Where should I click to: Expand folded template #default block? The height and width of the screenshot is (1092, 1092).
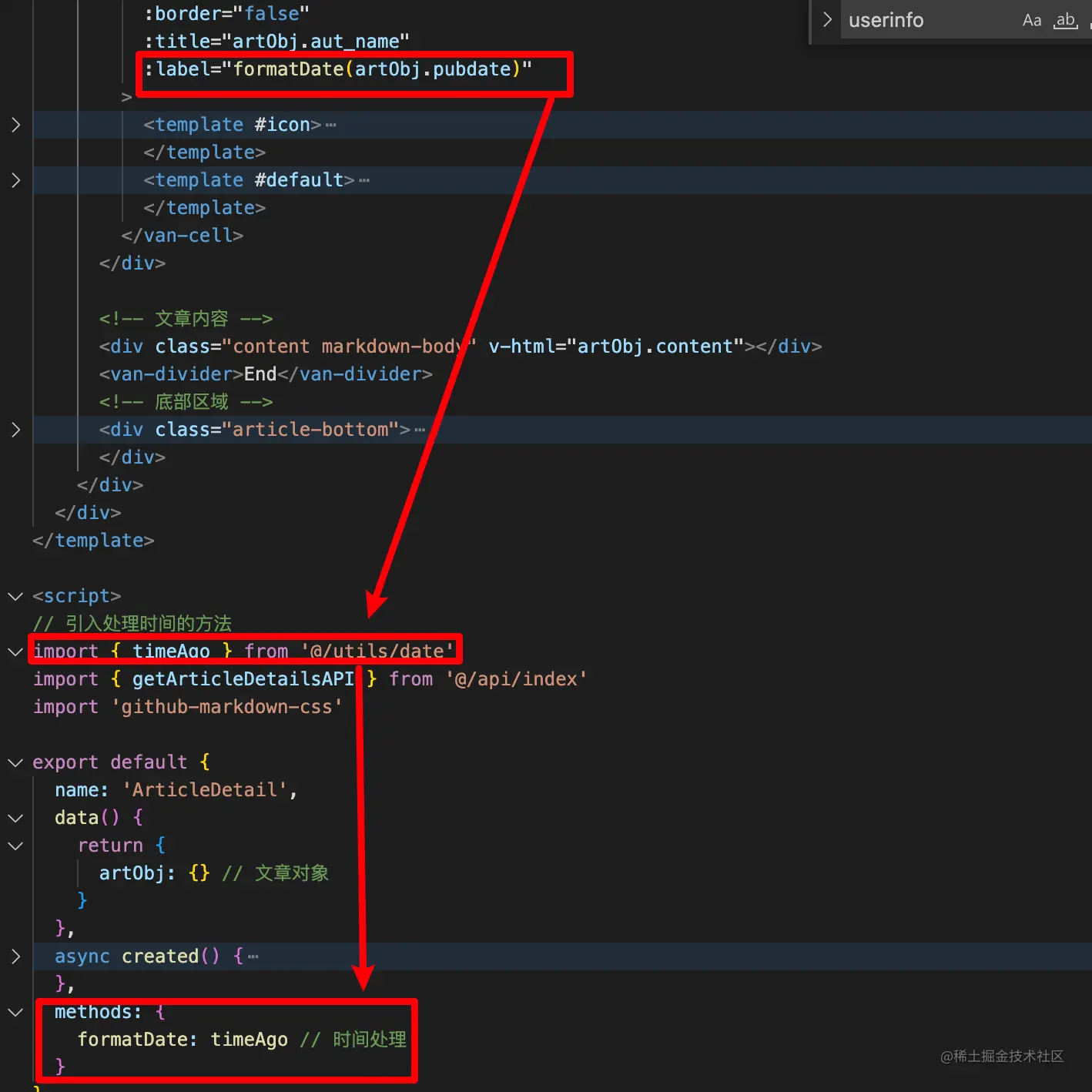[x=15, y=180]
